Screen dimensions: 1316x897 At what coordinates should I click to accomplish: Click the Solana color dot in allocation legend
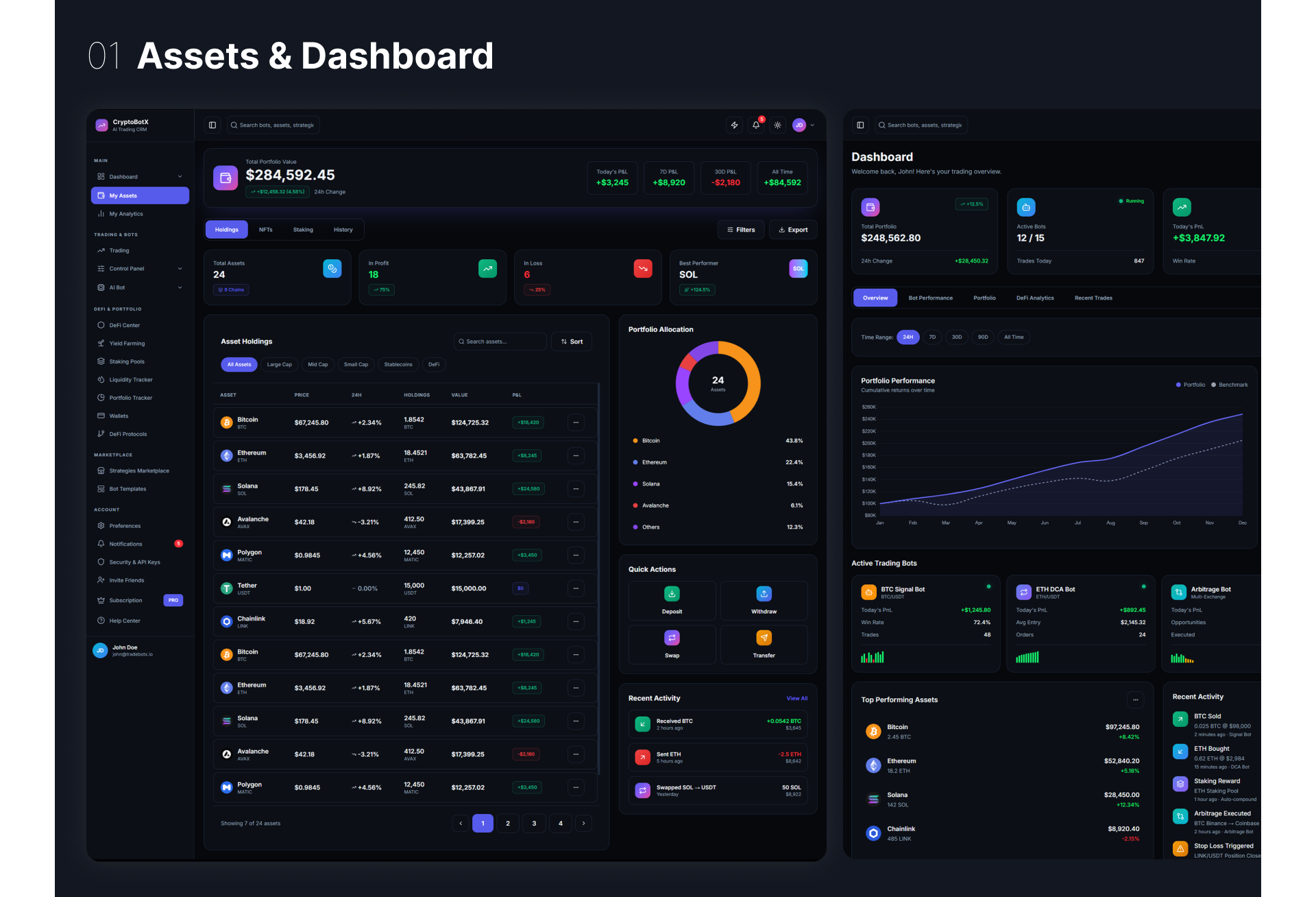(x=635, y=484)
